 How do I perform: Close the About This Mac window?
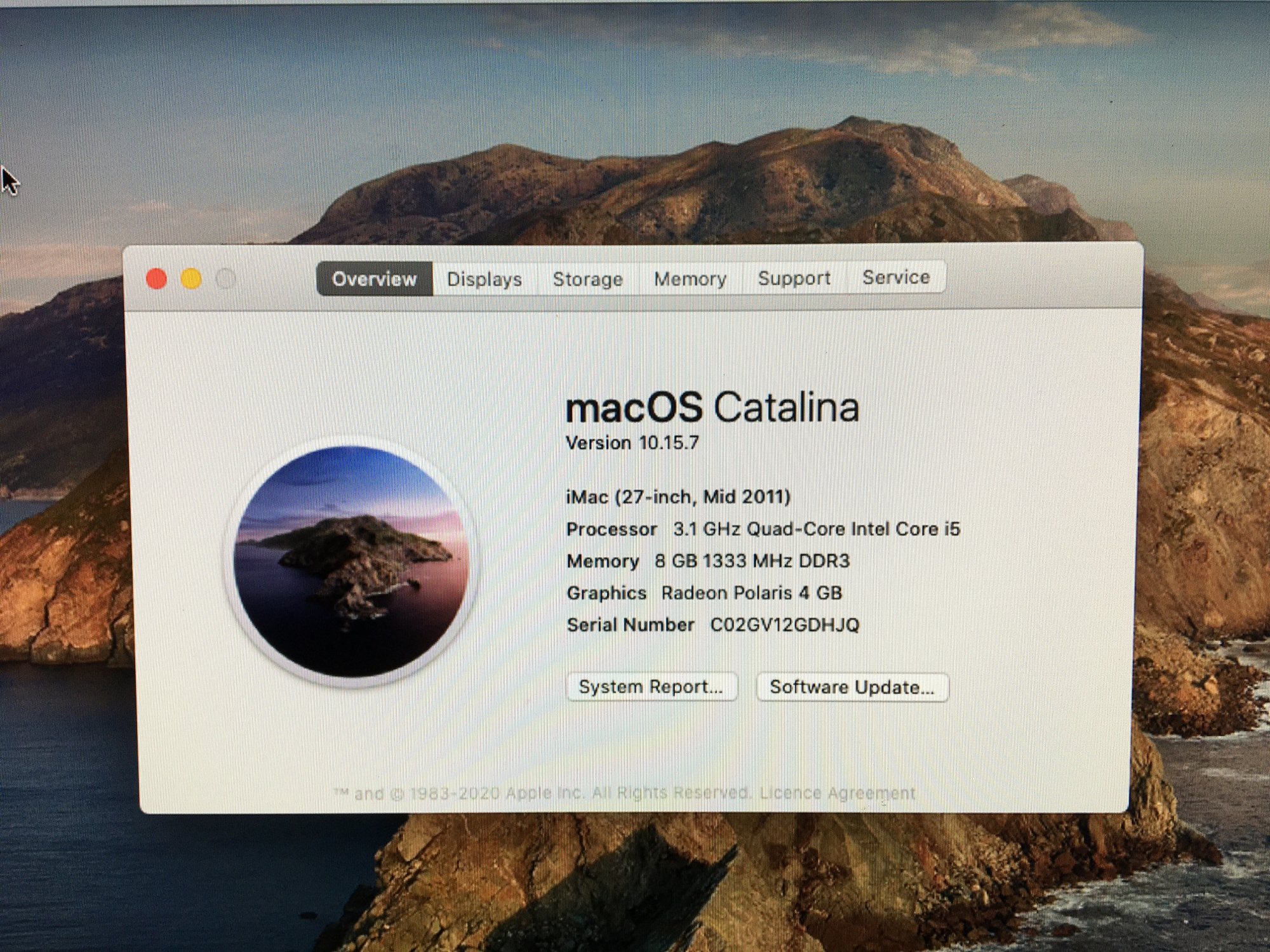point(156,279)
